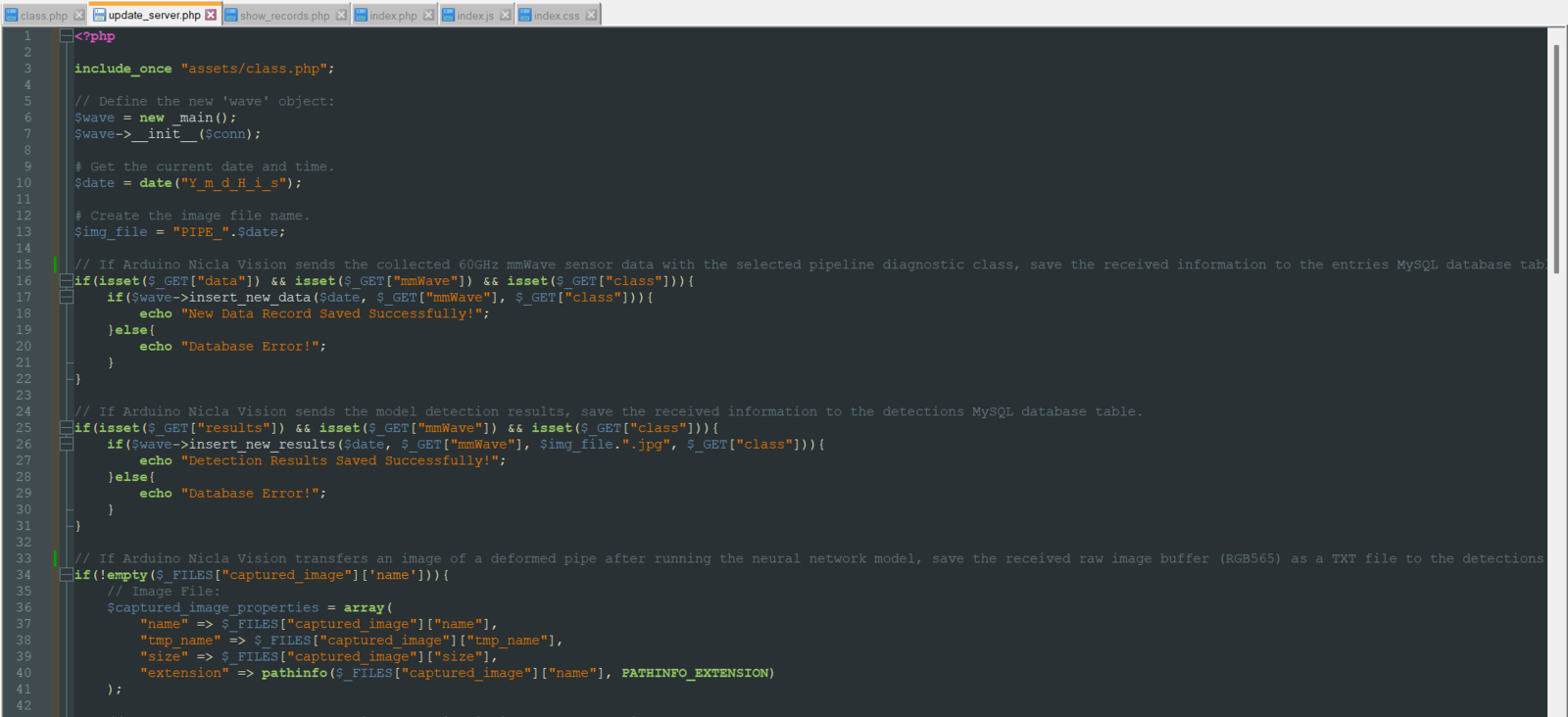Click the }else{ statement on line 19

131,330
